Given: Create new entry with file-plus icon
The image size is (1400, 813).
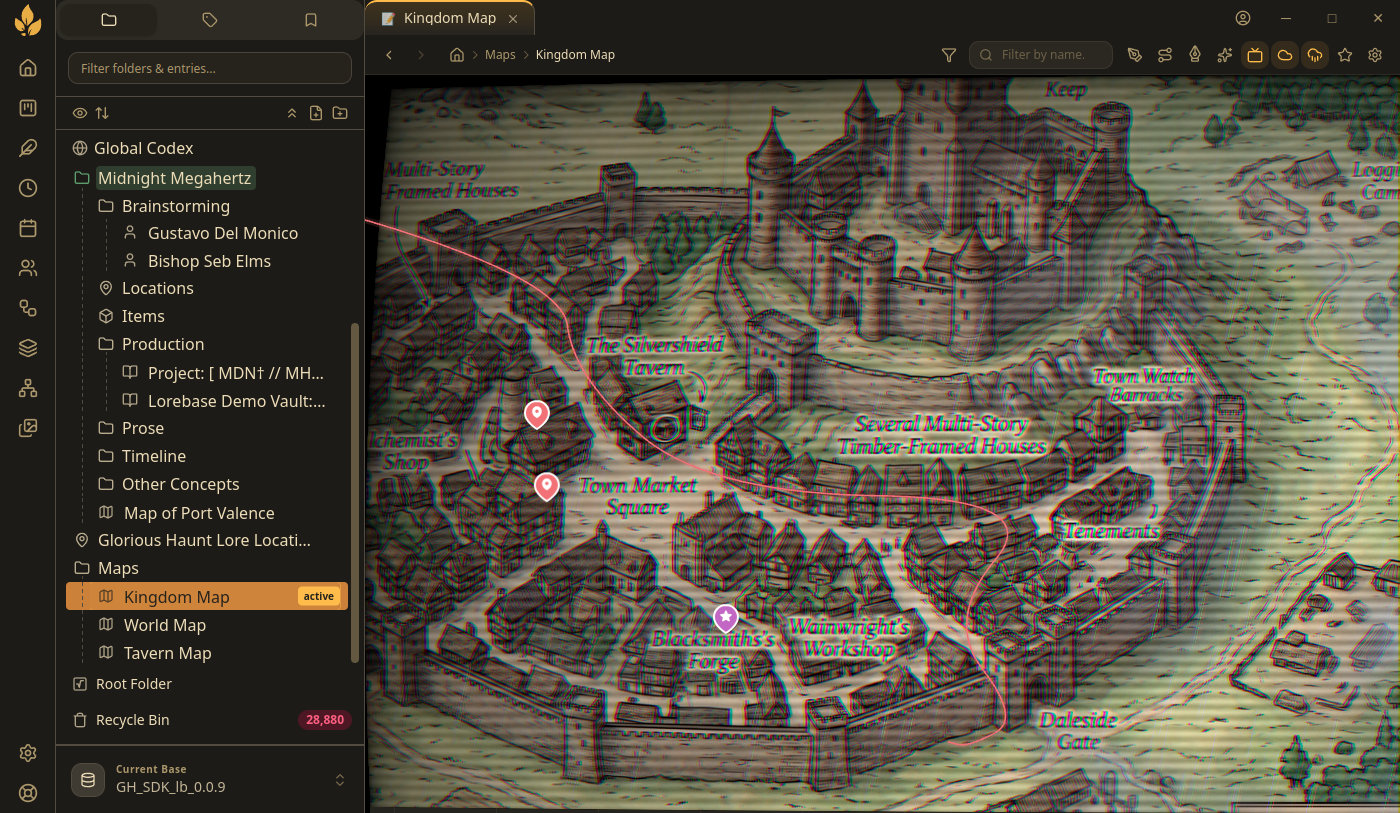Looking at the screenshot, I should coord(316,113).
